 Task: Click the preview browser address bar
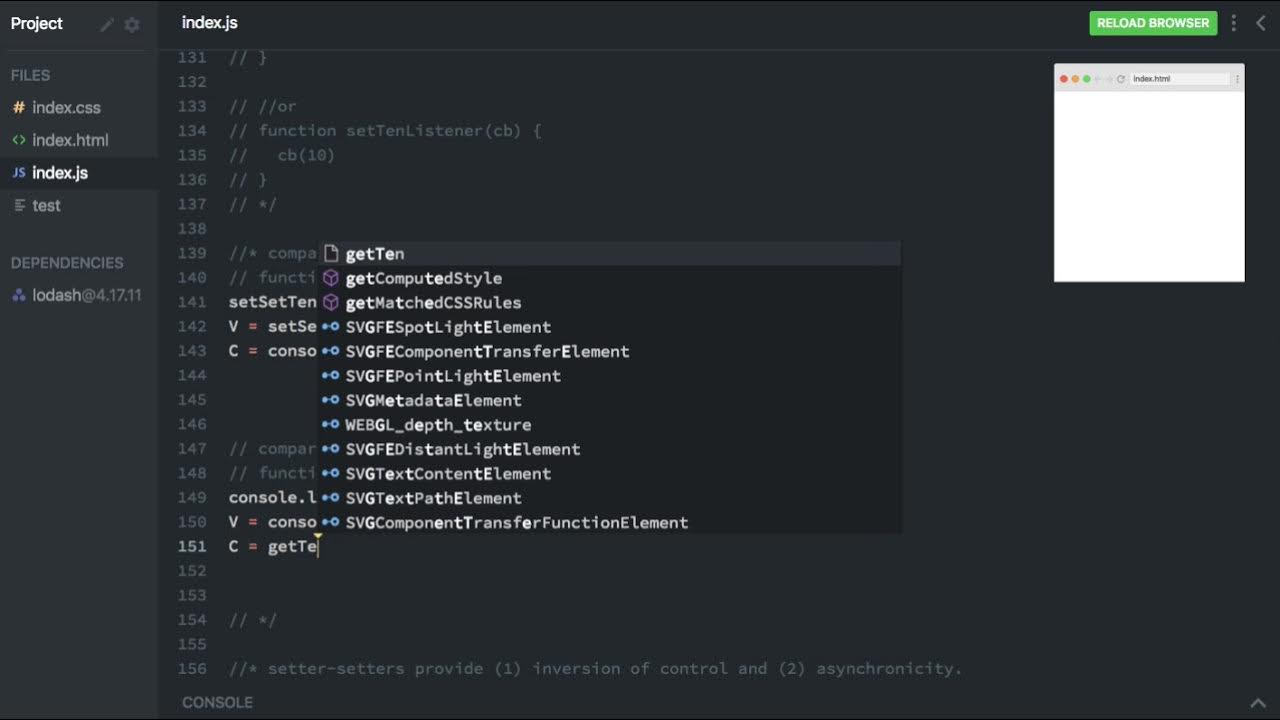[x=1179, y=79]
